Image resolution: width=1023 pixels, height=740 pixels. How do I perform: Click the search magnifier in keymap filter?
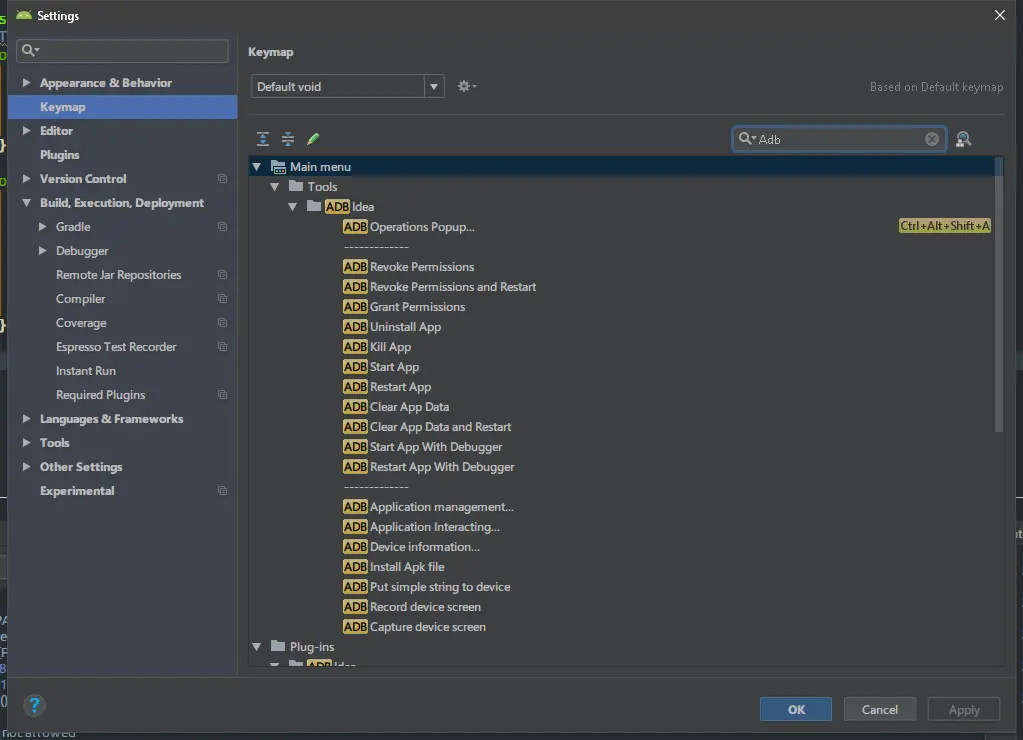pos(746,138)
